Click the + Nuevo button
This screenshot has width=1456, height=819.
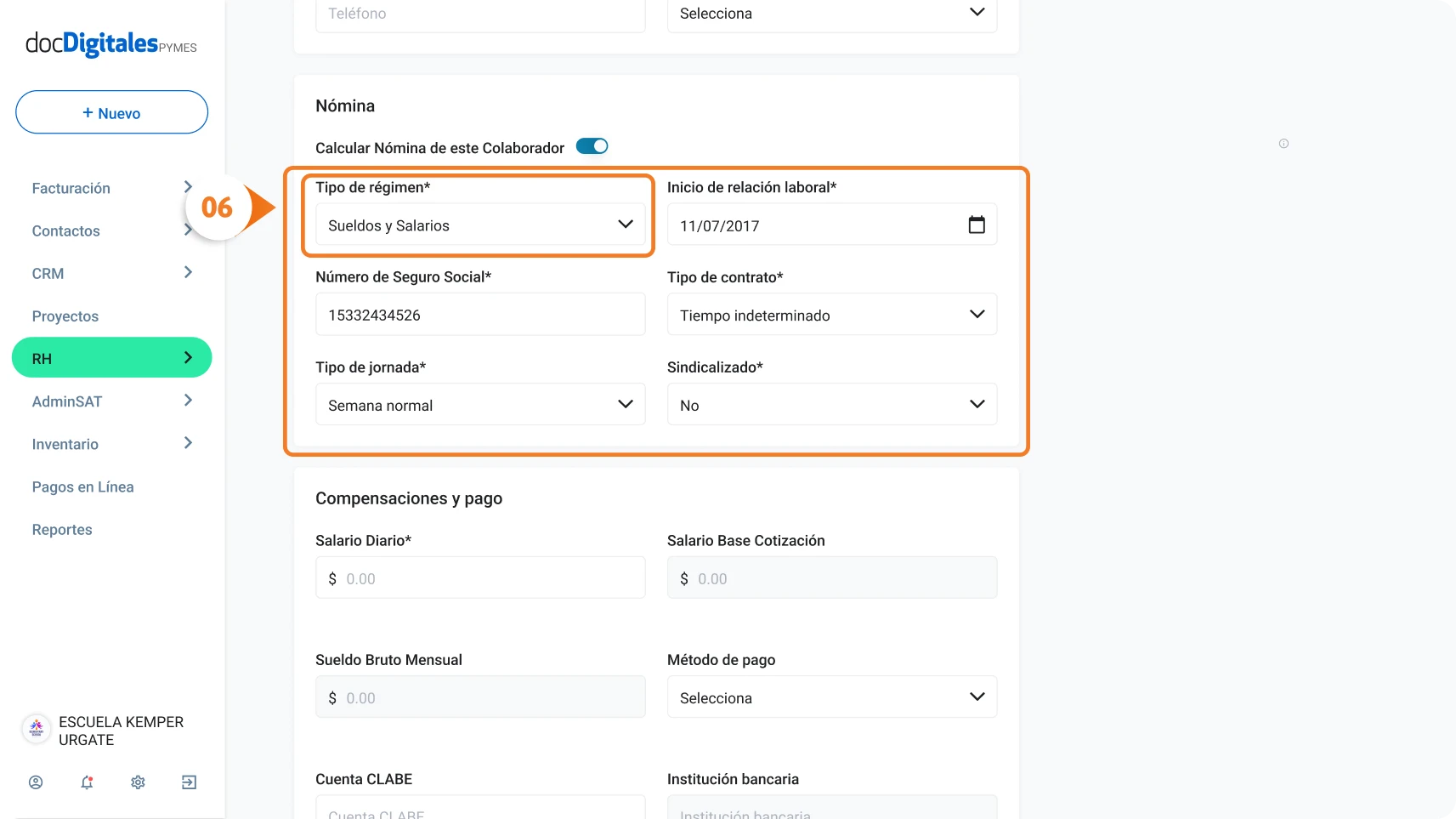point(111,112)
